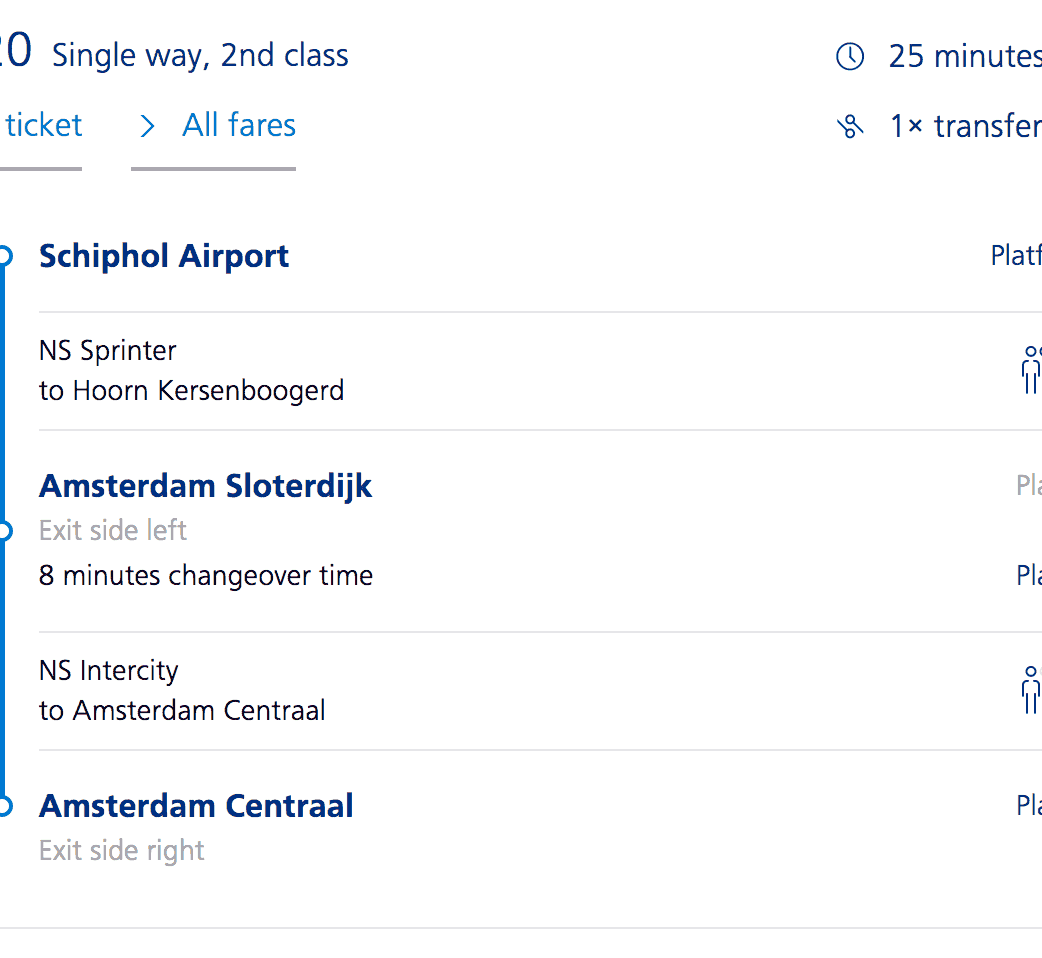
Task: Click the NS Intercity to Amsterdam Centraal leg
Action: click(x=182, y=691)
